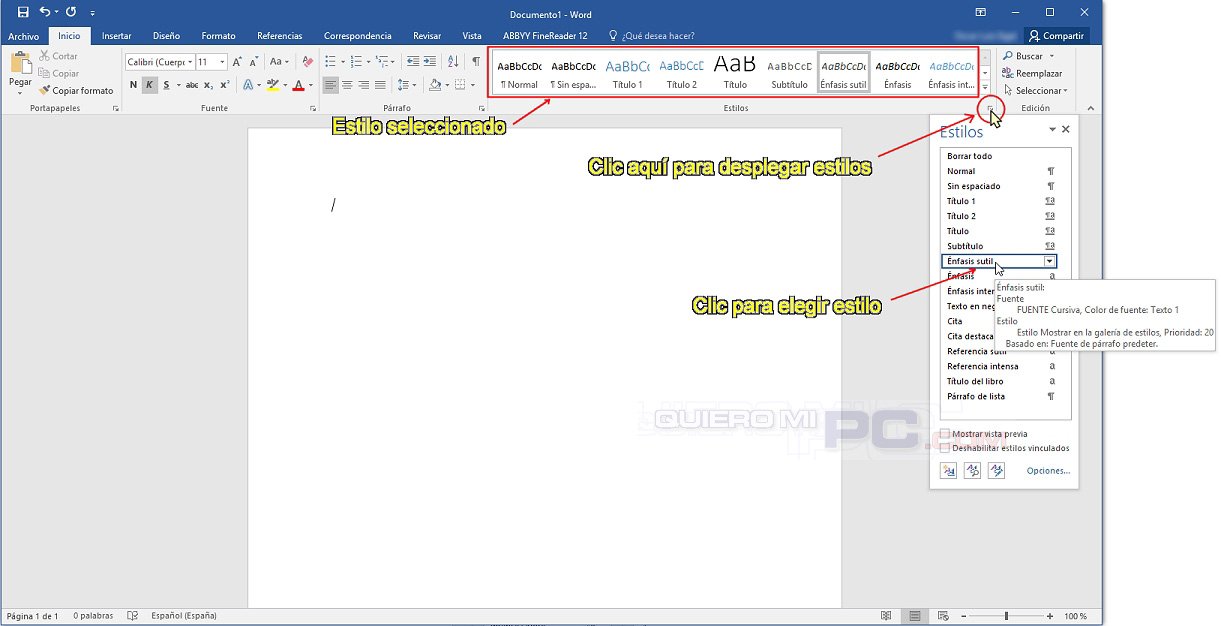Select Título 1 in styles gallery
1221x626 pixels.
click(627, 73)
